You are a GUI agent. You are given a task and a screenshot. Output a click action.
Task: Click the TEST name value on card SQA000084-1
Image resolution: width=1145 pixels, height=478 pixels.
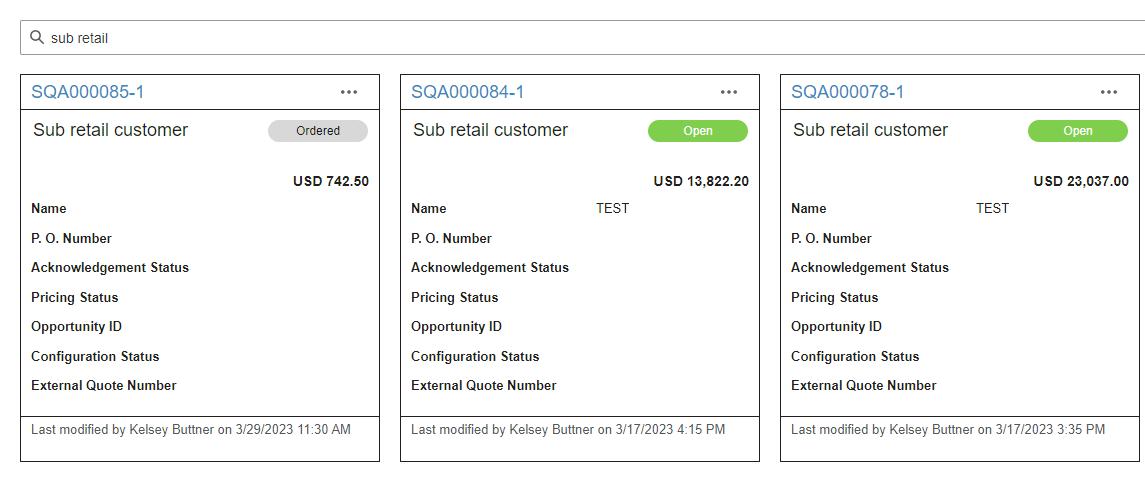click(x=612, y=208)
